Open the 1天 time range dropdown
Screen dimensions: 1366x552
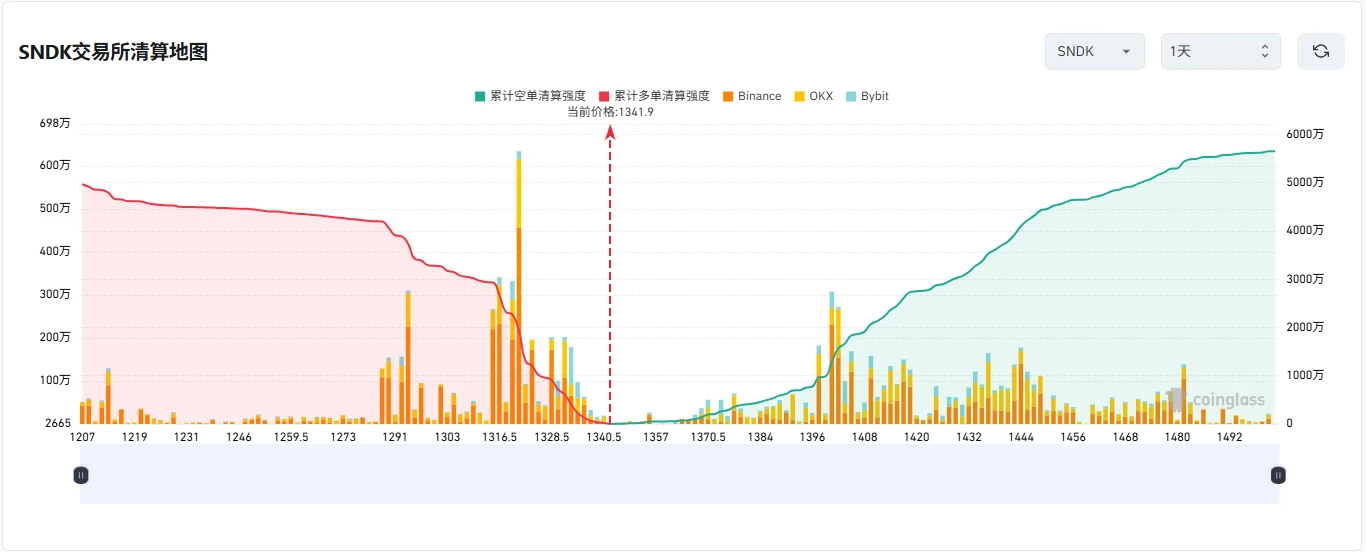click(1220, 51)
